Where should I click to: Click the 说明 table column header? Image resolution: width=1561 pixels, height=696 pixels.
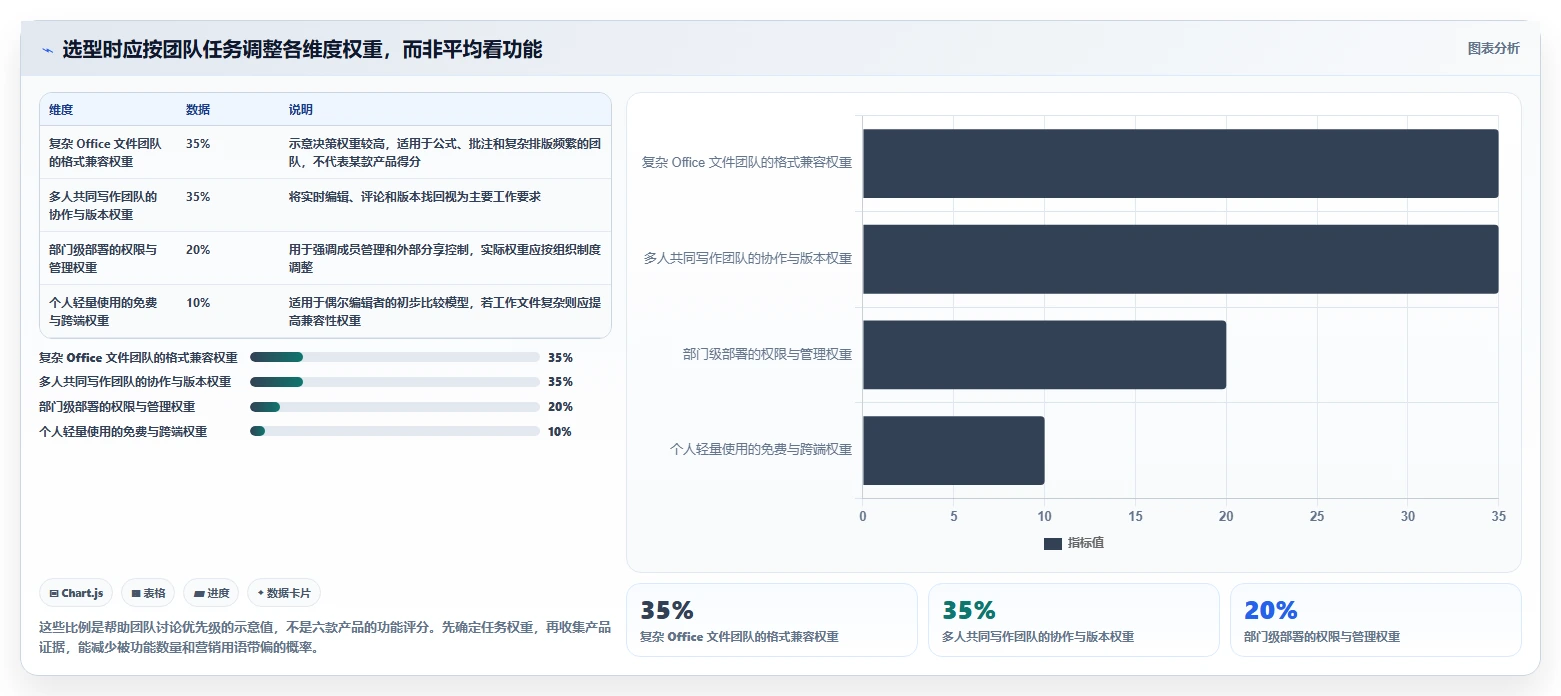pyautogui.click(x=301, y=110)
